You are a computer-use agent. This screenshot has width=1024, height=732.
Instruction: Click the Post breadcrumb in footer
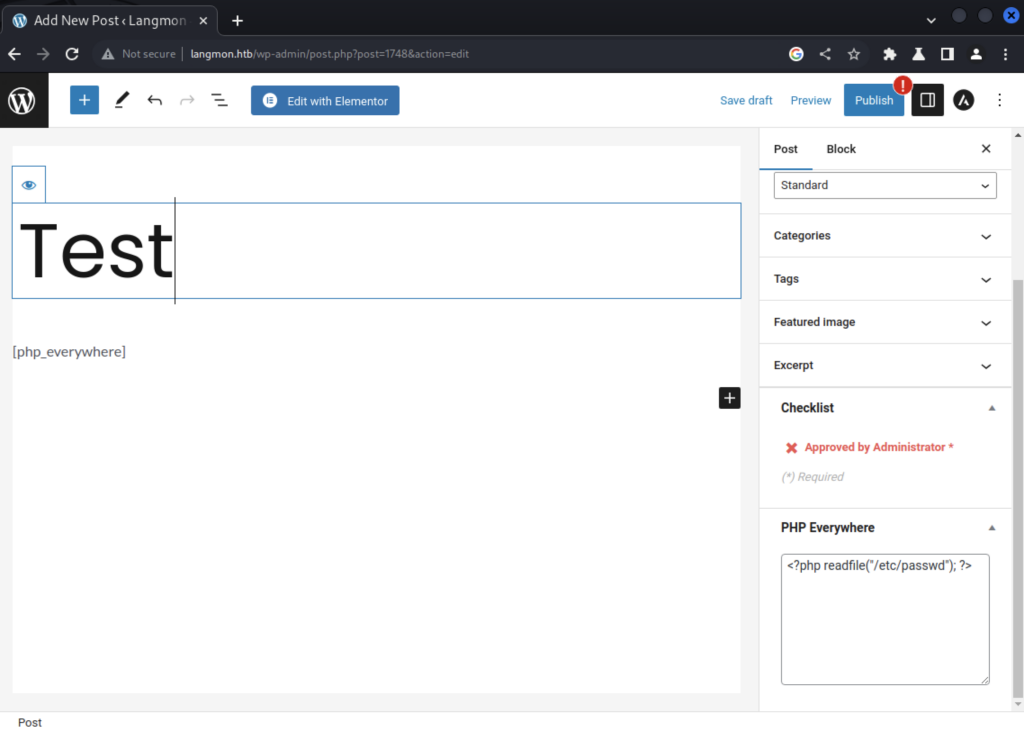[29, 722]
